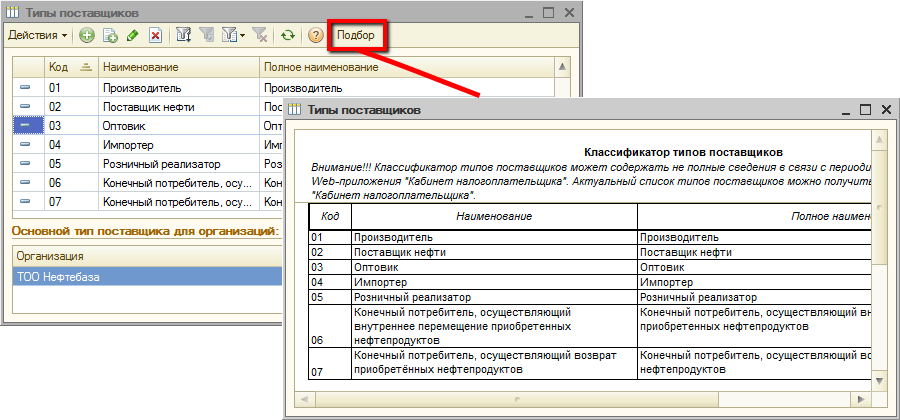Select organization ТОО Нефтебаза
This screenshot has height=420, width=900.
coord(55,276)
